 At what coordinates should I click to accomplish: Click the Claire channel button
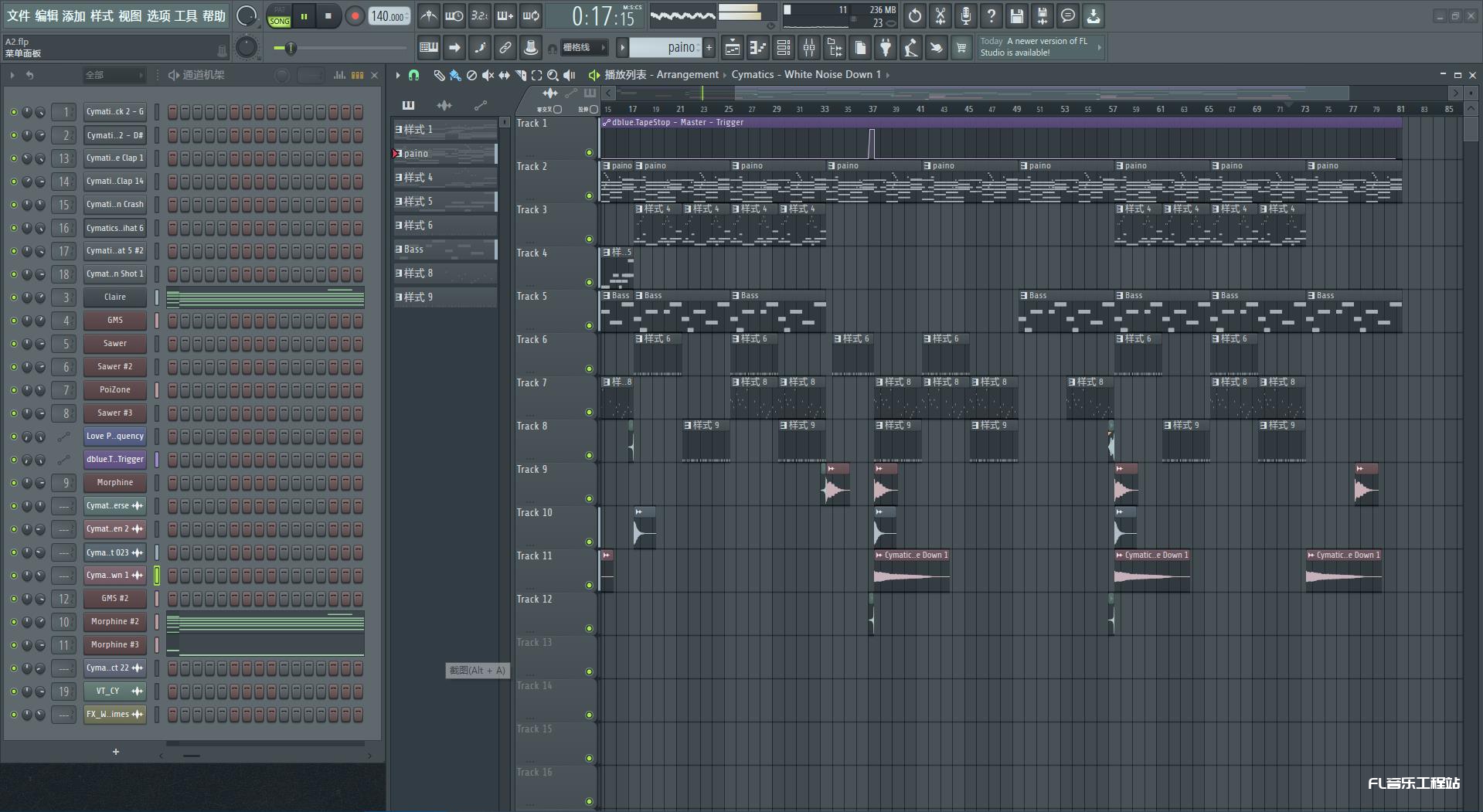(x=115, y=297)
